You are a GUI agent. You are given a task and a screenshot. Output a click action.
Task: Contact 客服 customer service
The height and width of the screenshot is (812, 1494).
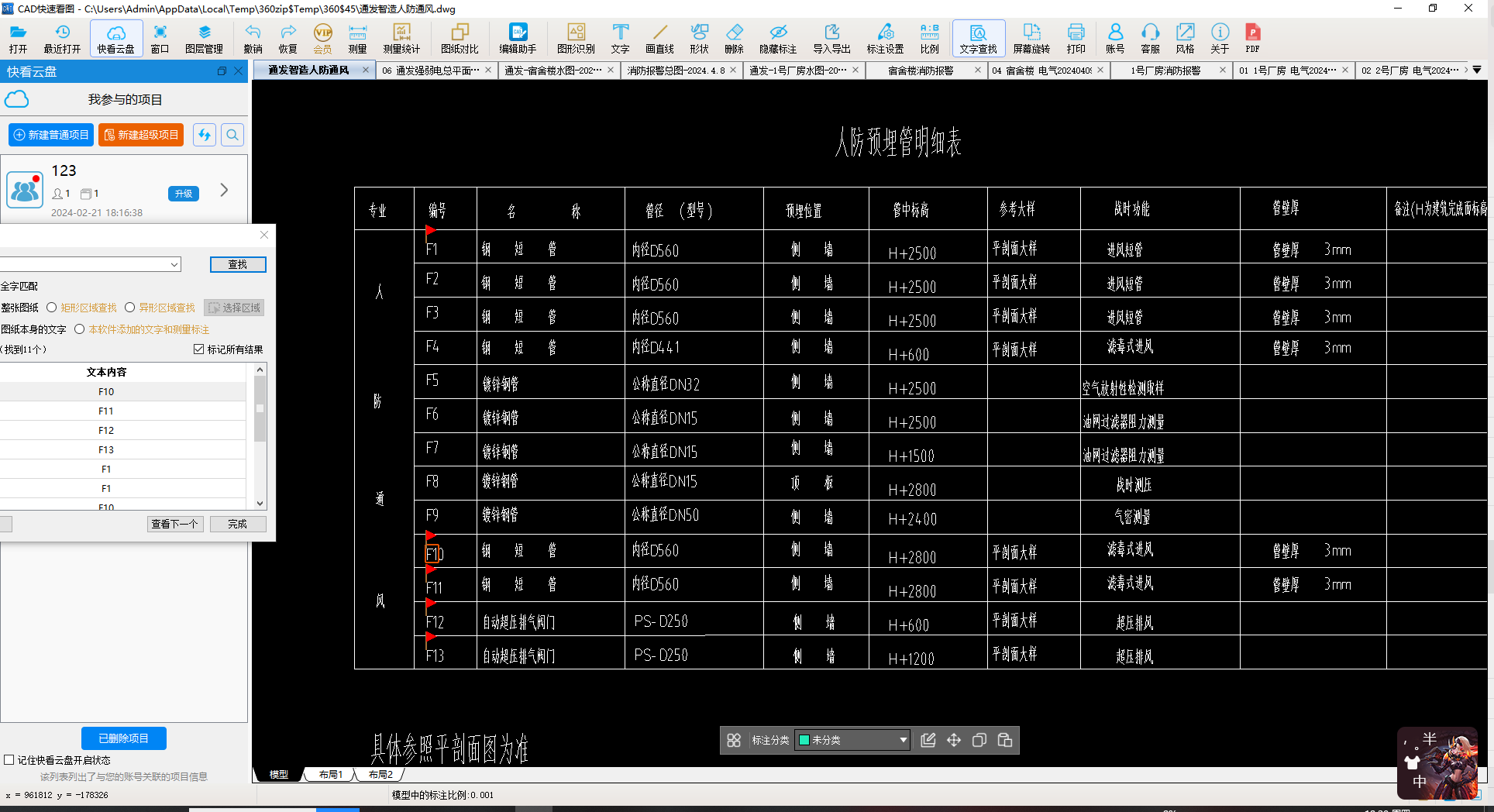point(1150,38)
